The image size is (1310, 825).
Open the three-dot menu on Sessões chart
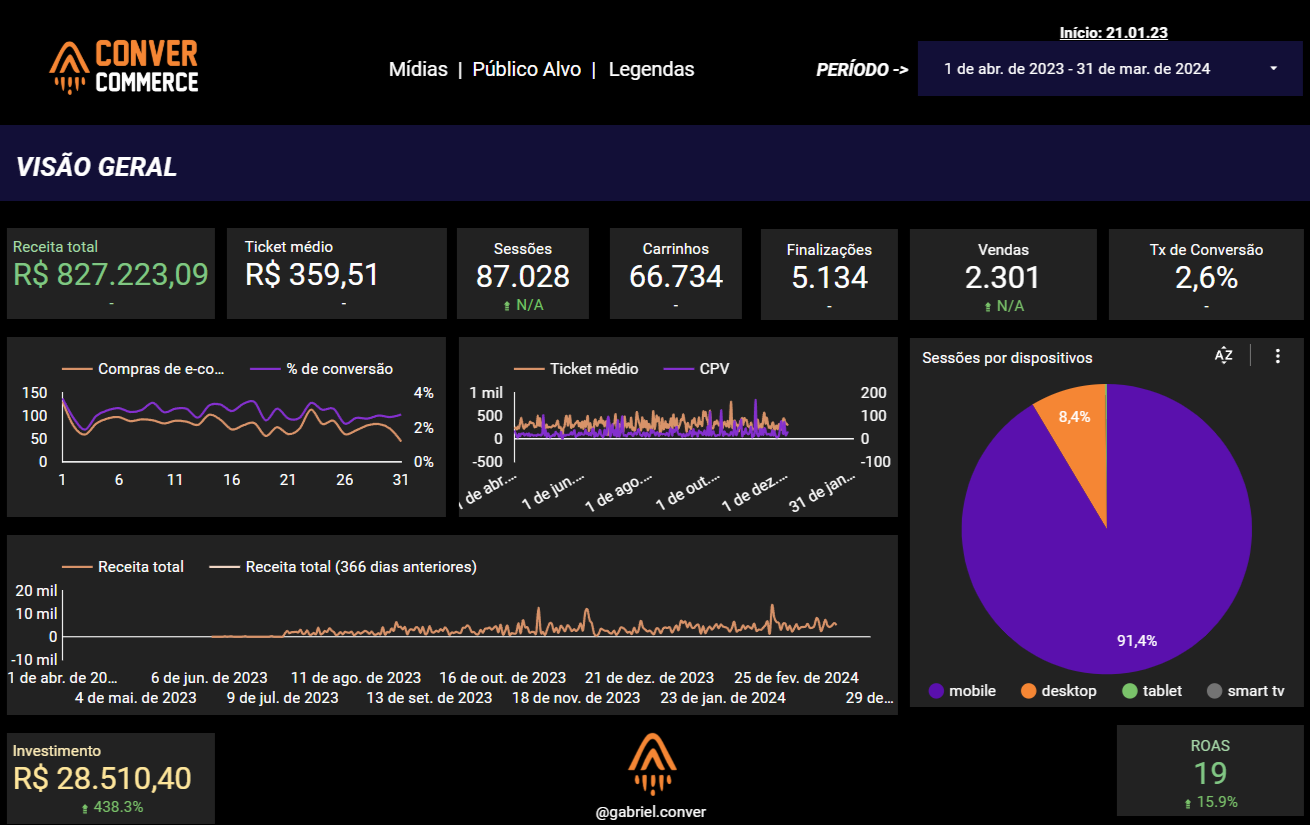1277,356
